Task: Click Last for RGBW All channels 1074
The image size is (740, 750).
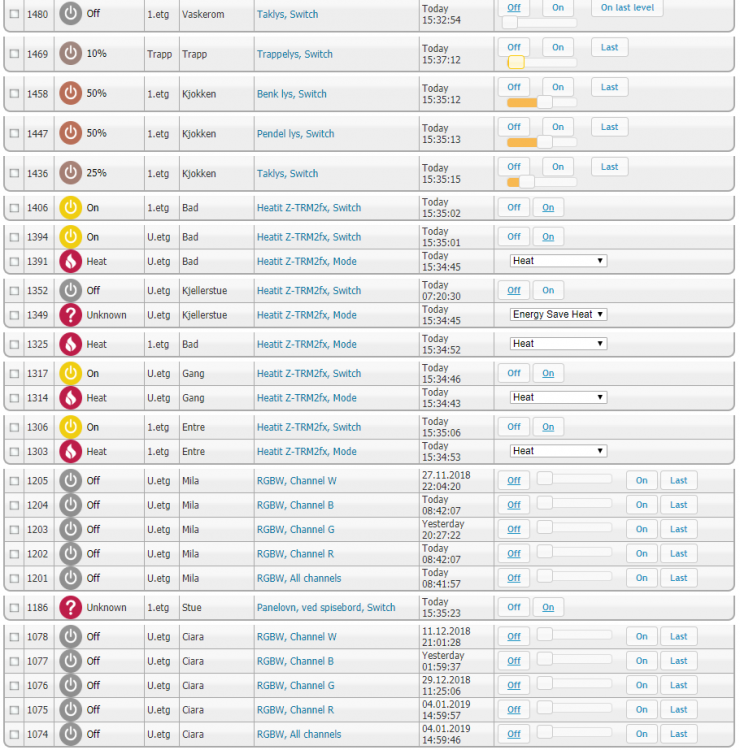Action: point(678,734)
